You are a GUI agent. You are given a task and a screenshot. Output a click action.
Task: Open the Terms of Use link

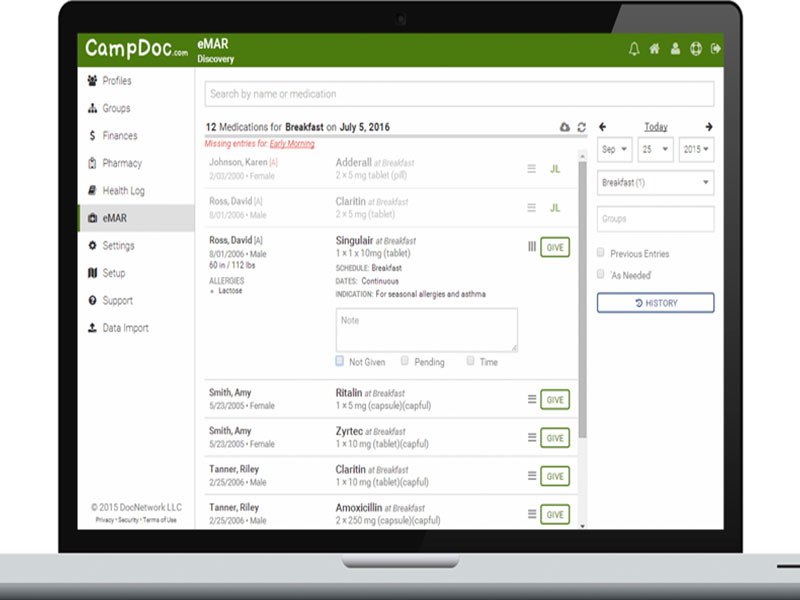pos(160,520)
